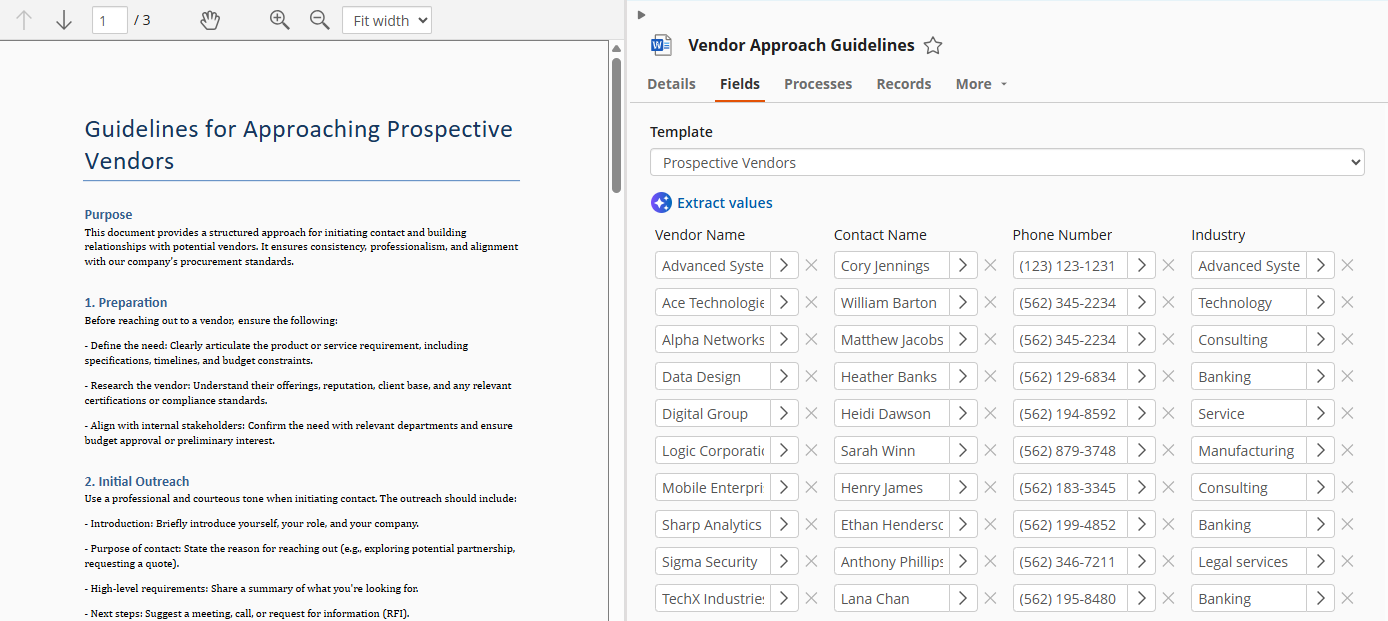Switch to the Details tab
Viewport: 1388px width, 621px height.
coord(671,84)
